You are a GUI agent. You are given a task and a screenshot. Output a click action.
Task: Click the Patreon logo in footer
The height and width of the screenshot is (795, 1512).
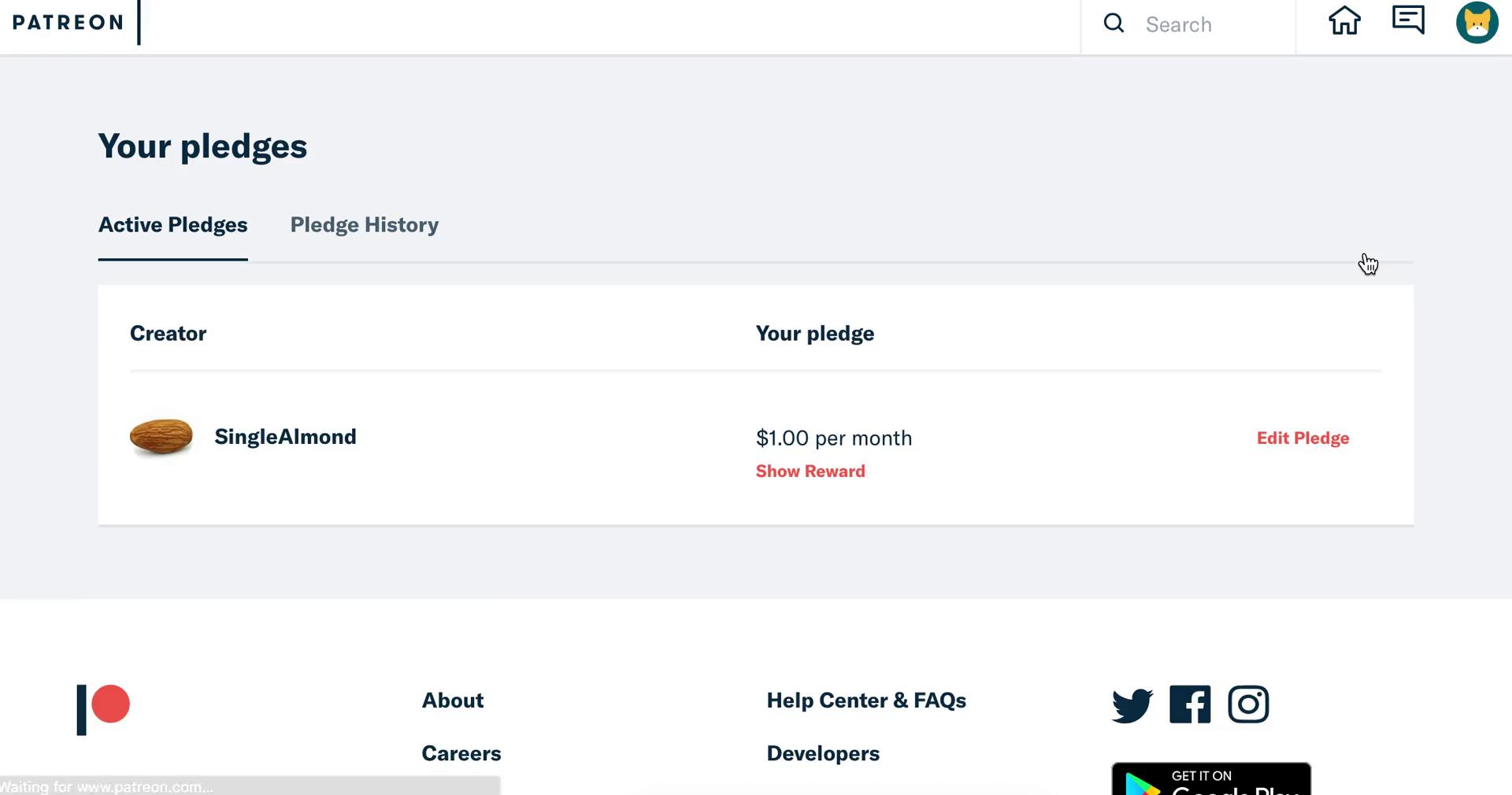[103, 709]
